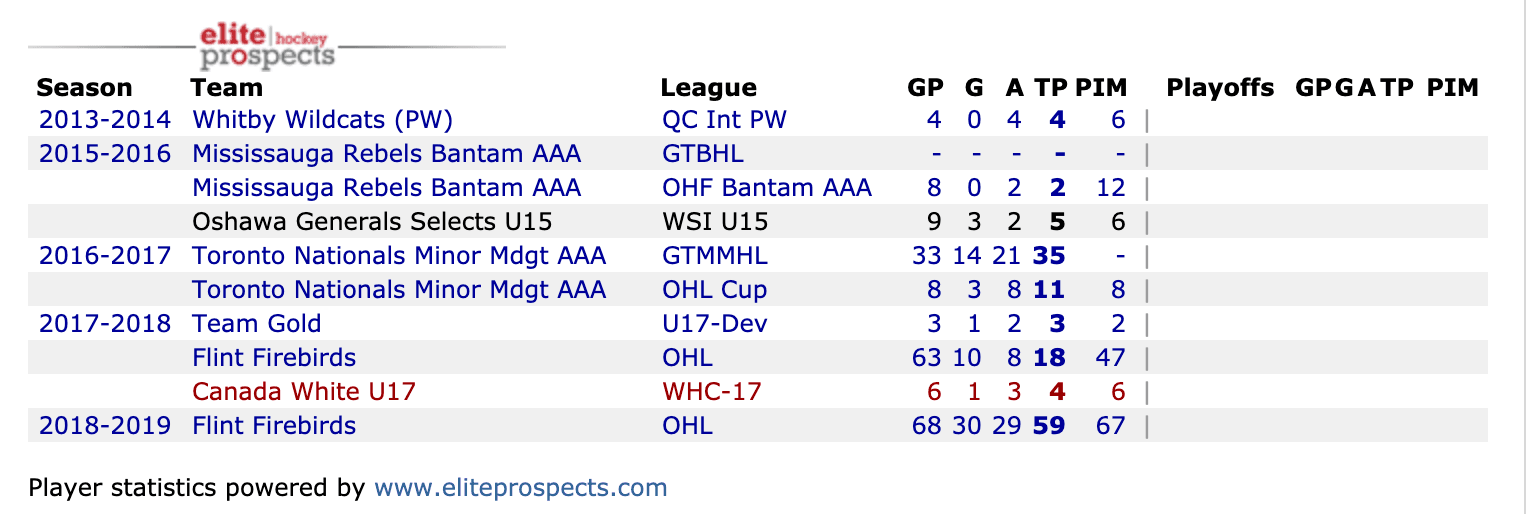Screen dimensions: 1526x514
Task: Click the GTMMHL league link
Action: (715, 256)
